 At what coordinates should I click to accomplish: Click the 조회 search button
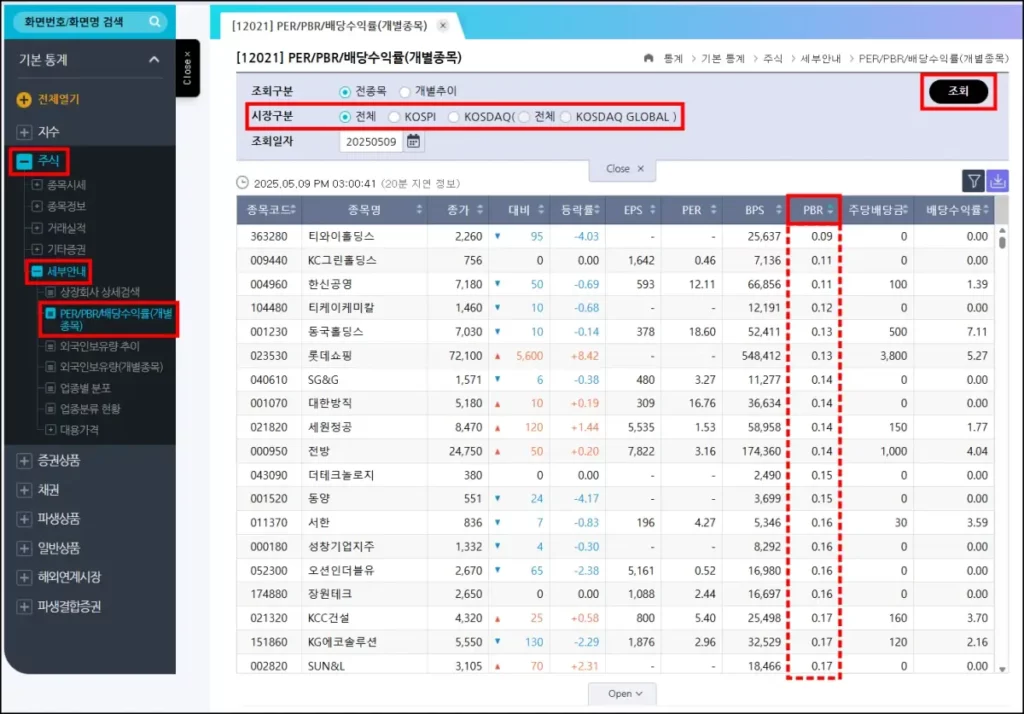[958, 92]
